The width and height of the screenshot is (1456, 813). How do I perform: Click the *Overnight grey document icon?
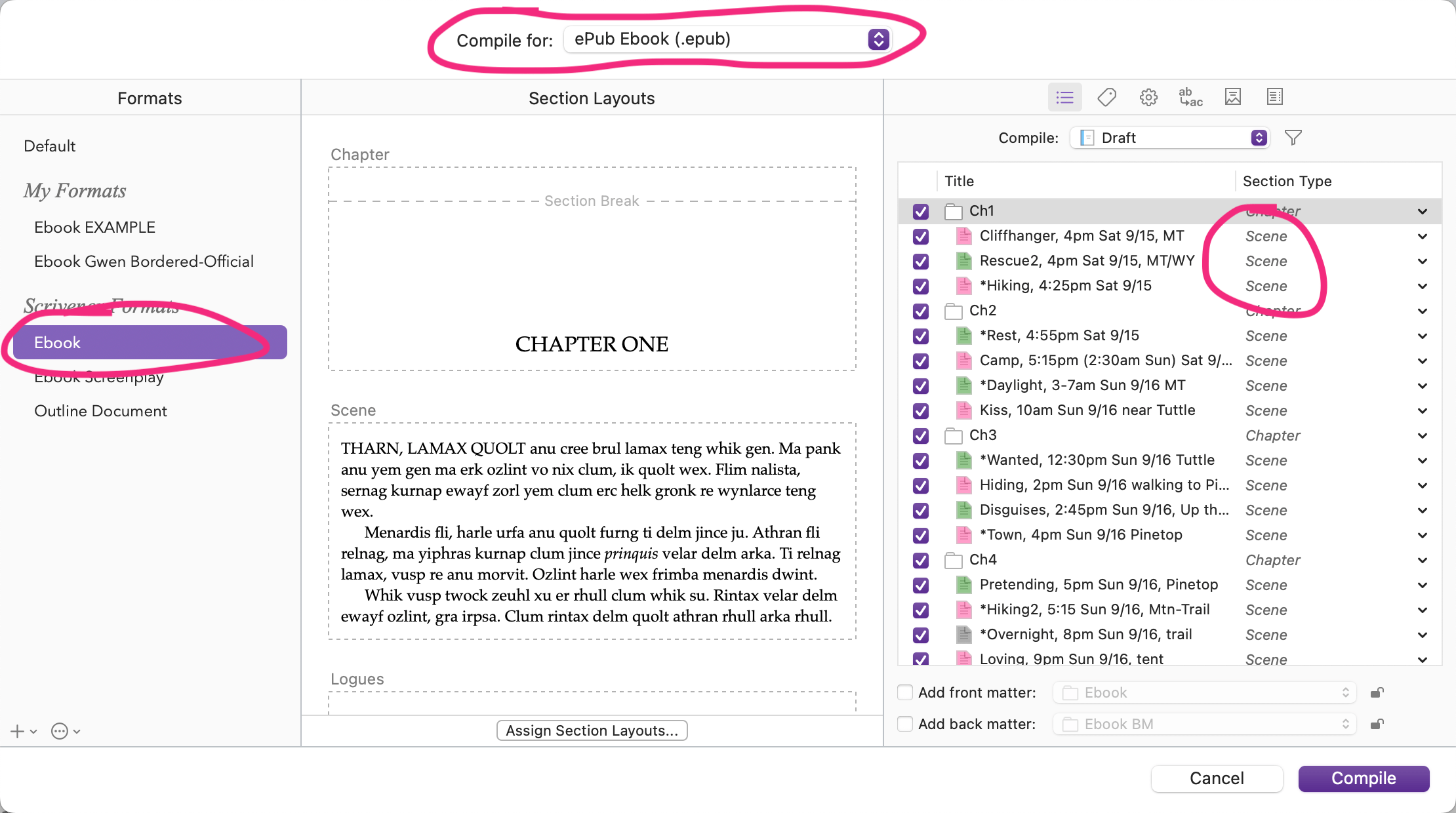[963, 635]
